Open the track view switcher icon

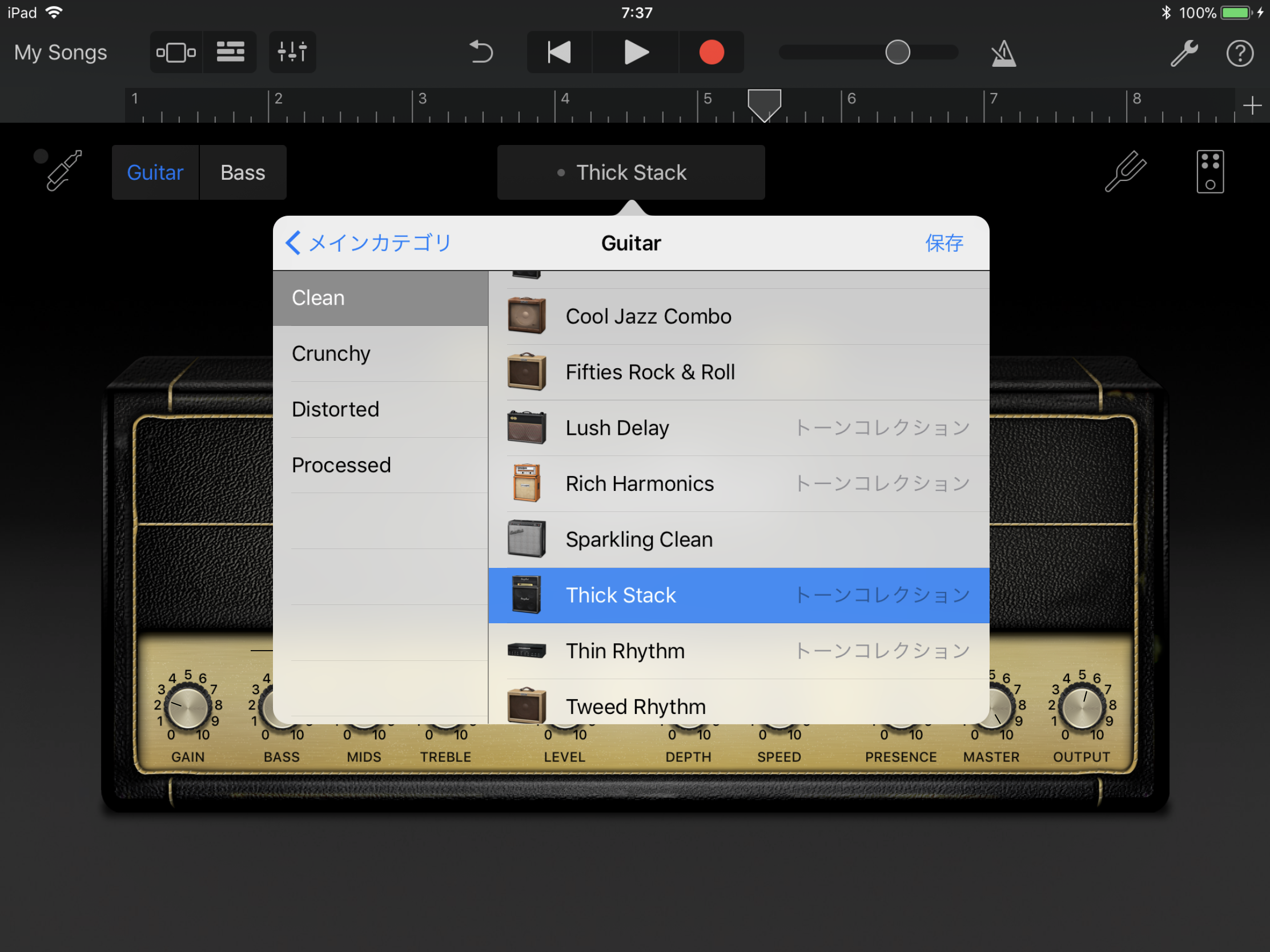(176, 52)
